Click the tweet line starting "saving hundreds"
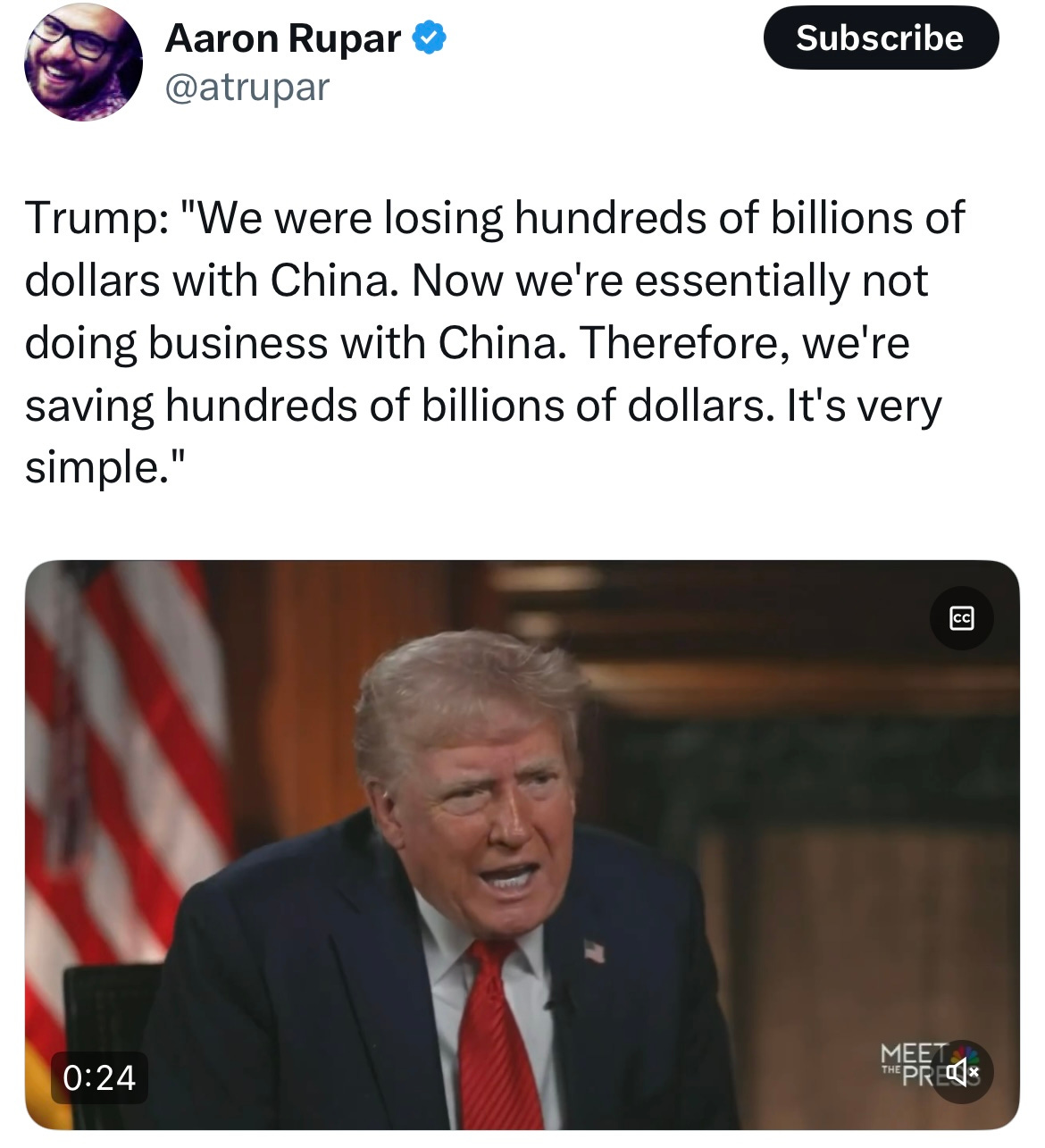This screenshot has height=1148, width=1045. point(483,406)
